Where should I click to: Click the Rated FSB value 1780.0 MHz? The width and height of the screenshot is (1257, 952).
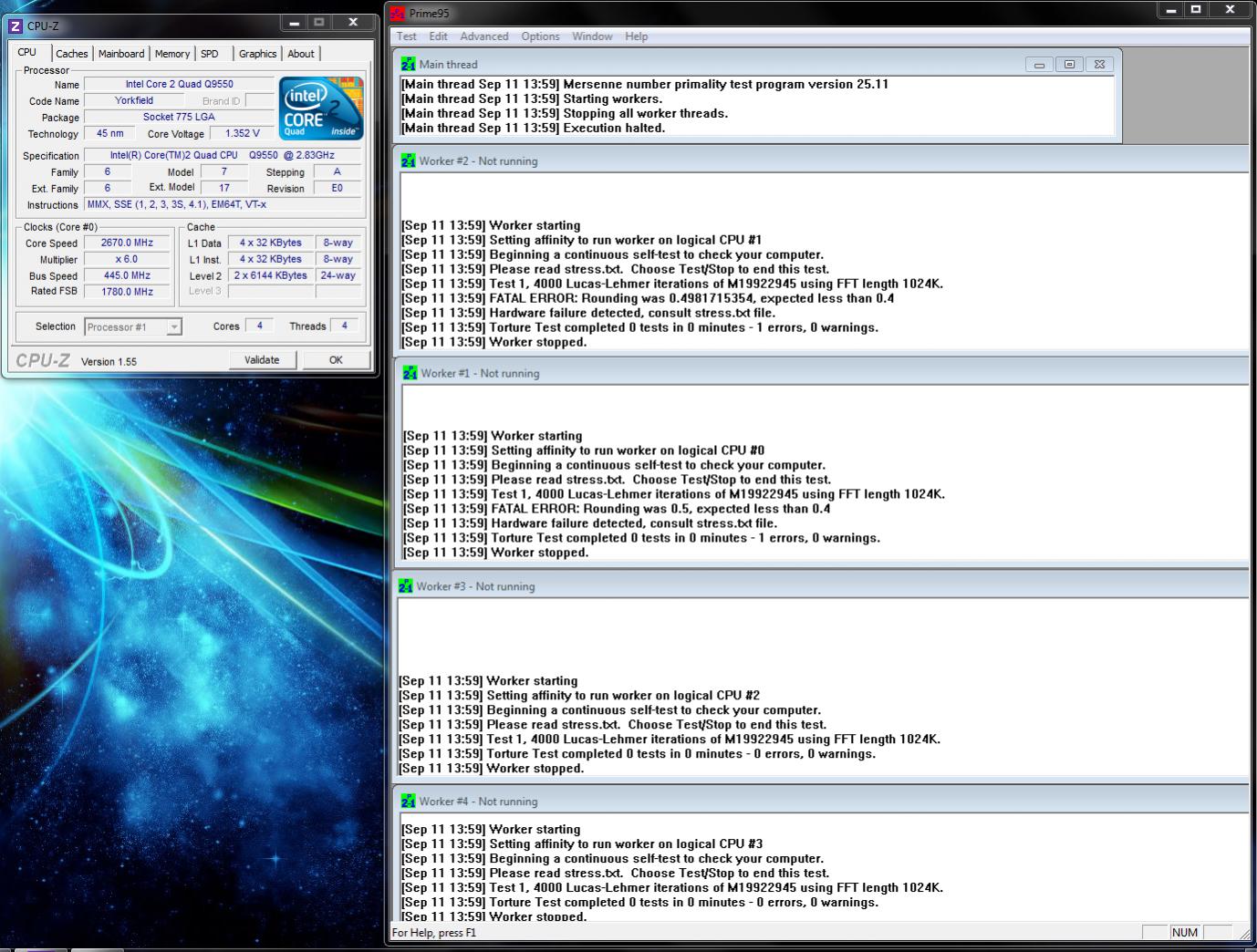[x=127, y=292]
